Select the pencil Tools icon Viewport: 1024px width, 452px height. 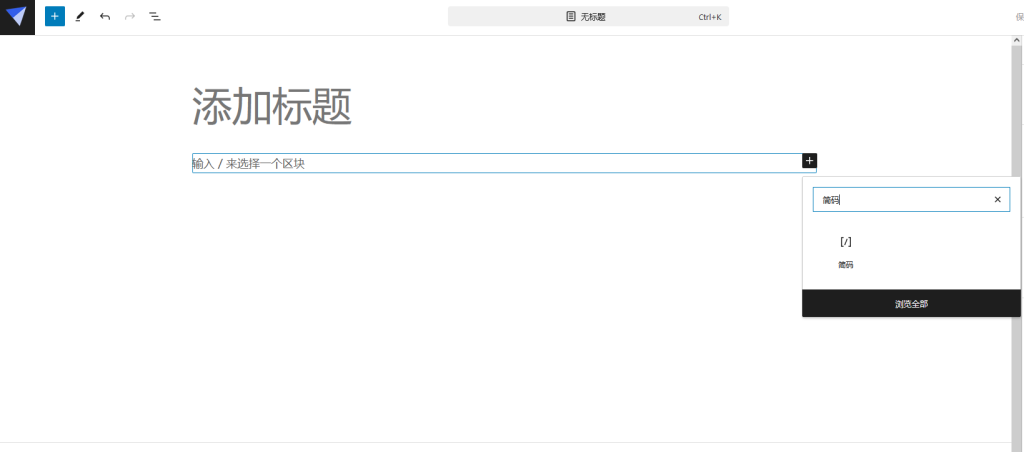[80, 17]
